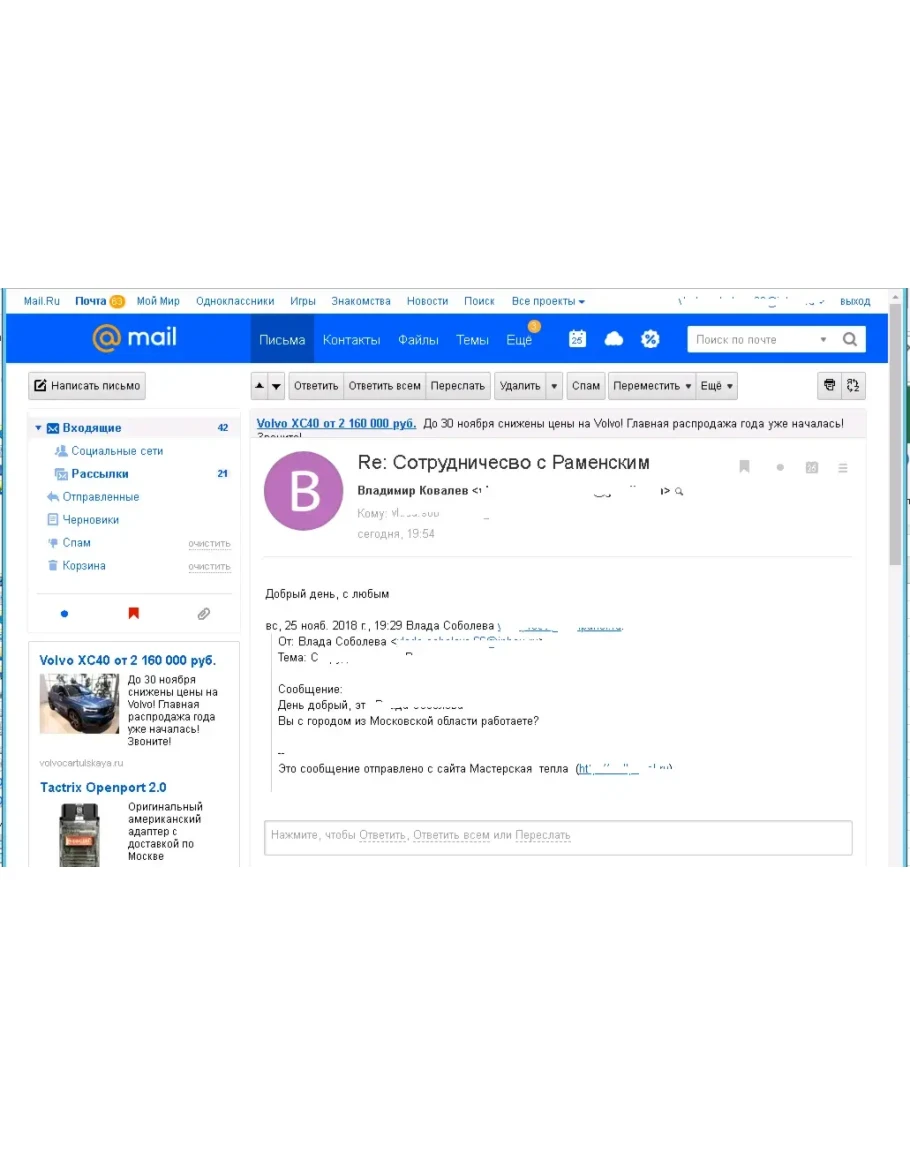Open the dropdown arrow next to Удалить
910x1155 pixels.
pos(554,385)
